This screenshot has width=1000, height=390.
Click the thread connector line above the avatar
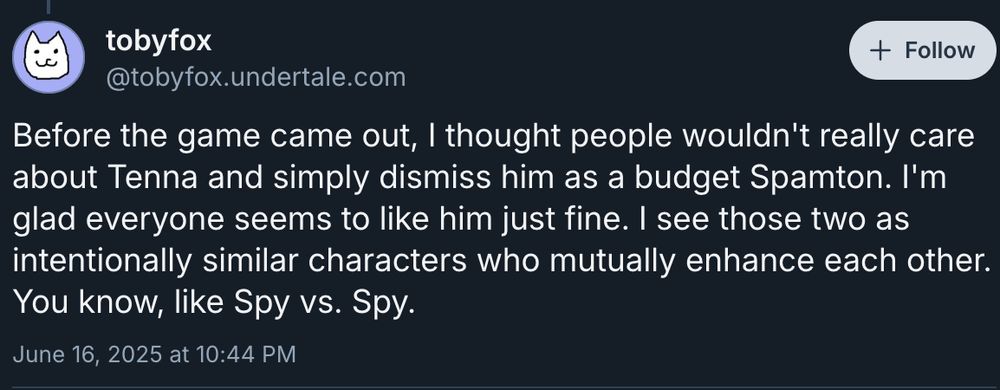(x=48, y=6)
